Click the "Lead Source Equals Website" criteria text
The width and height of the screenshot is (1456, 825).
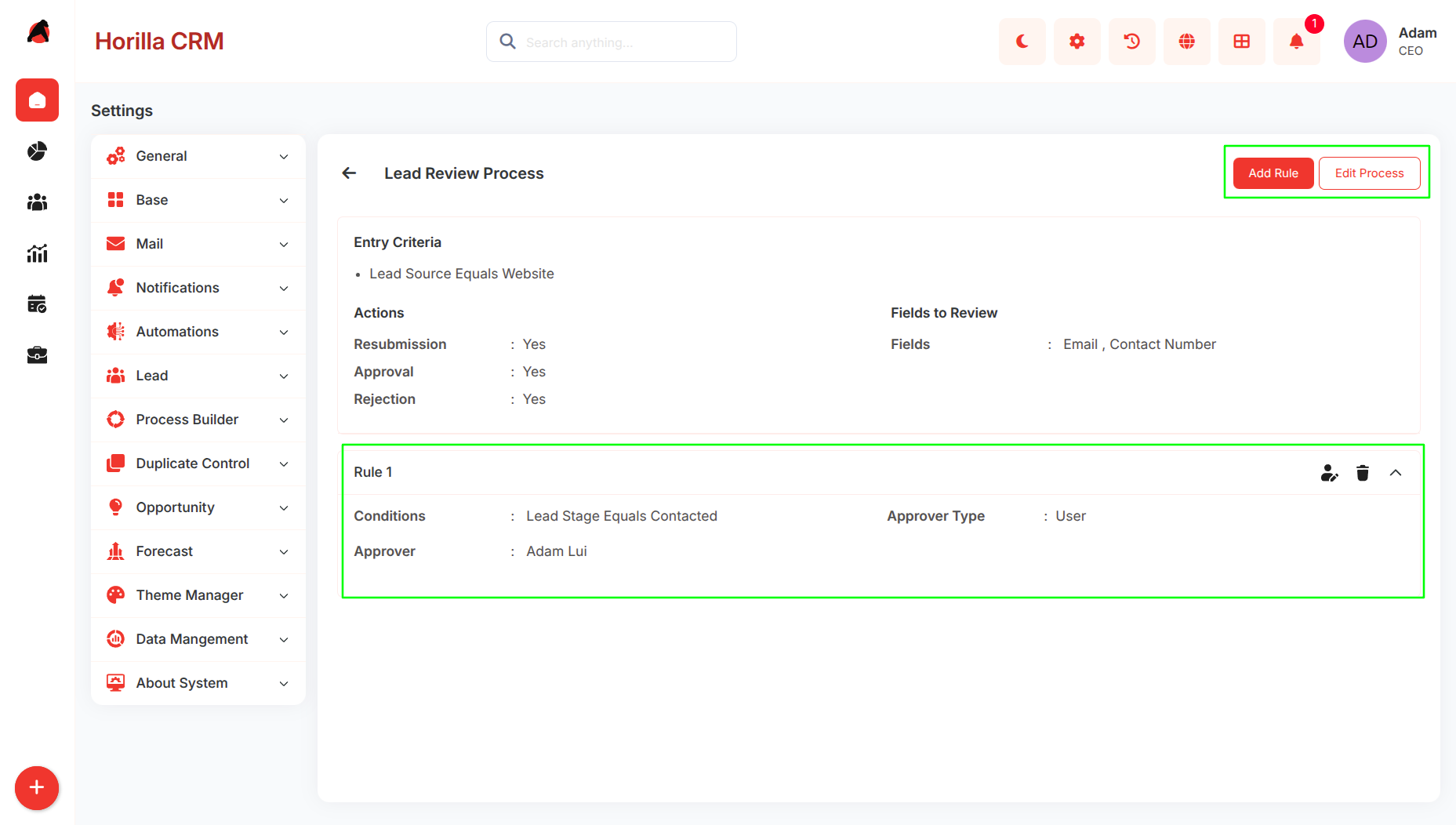coord(462,274)
